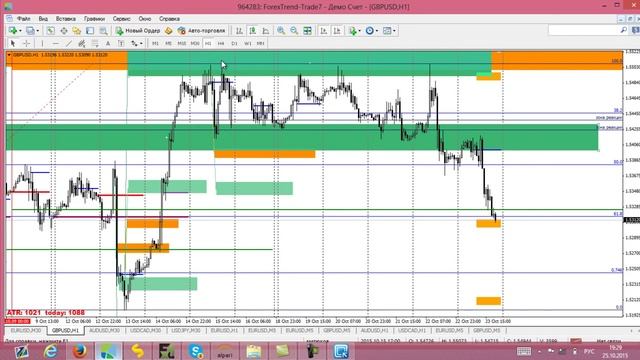Toggle auto scroll of chart
The width and height of the screenshot is (640, 360).
pos(324,31)
